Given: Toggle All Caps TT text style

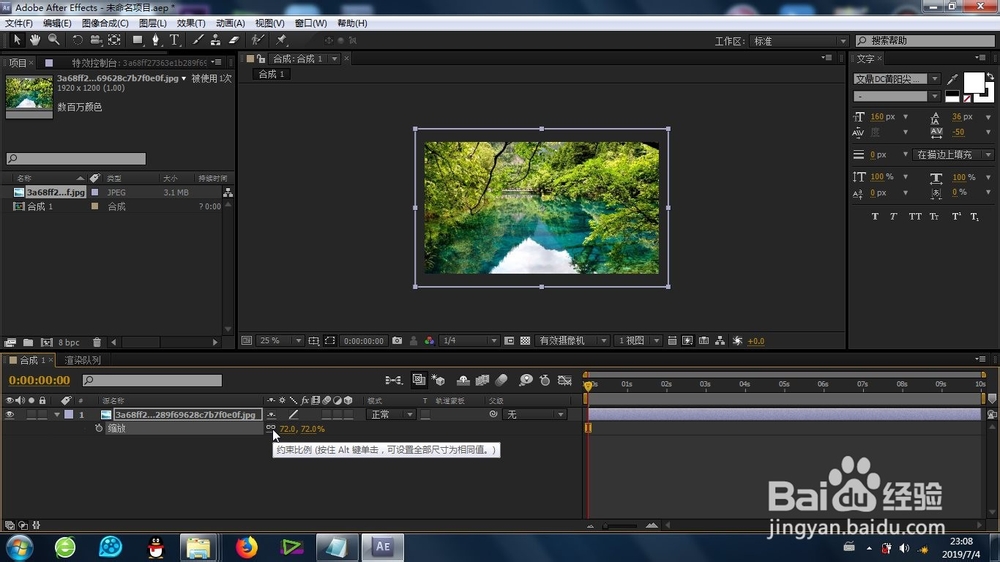Looking at the screenshot, I should [915, 217].
